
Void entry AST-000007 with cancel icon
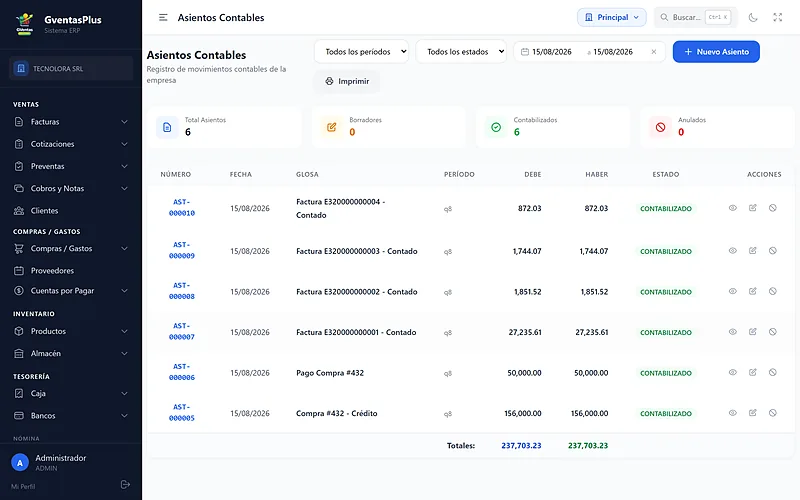coord(773,332)
